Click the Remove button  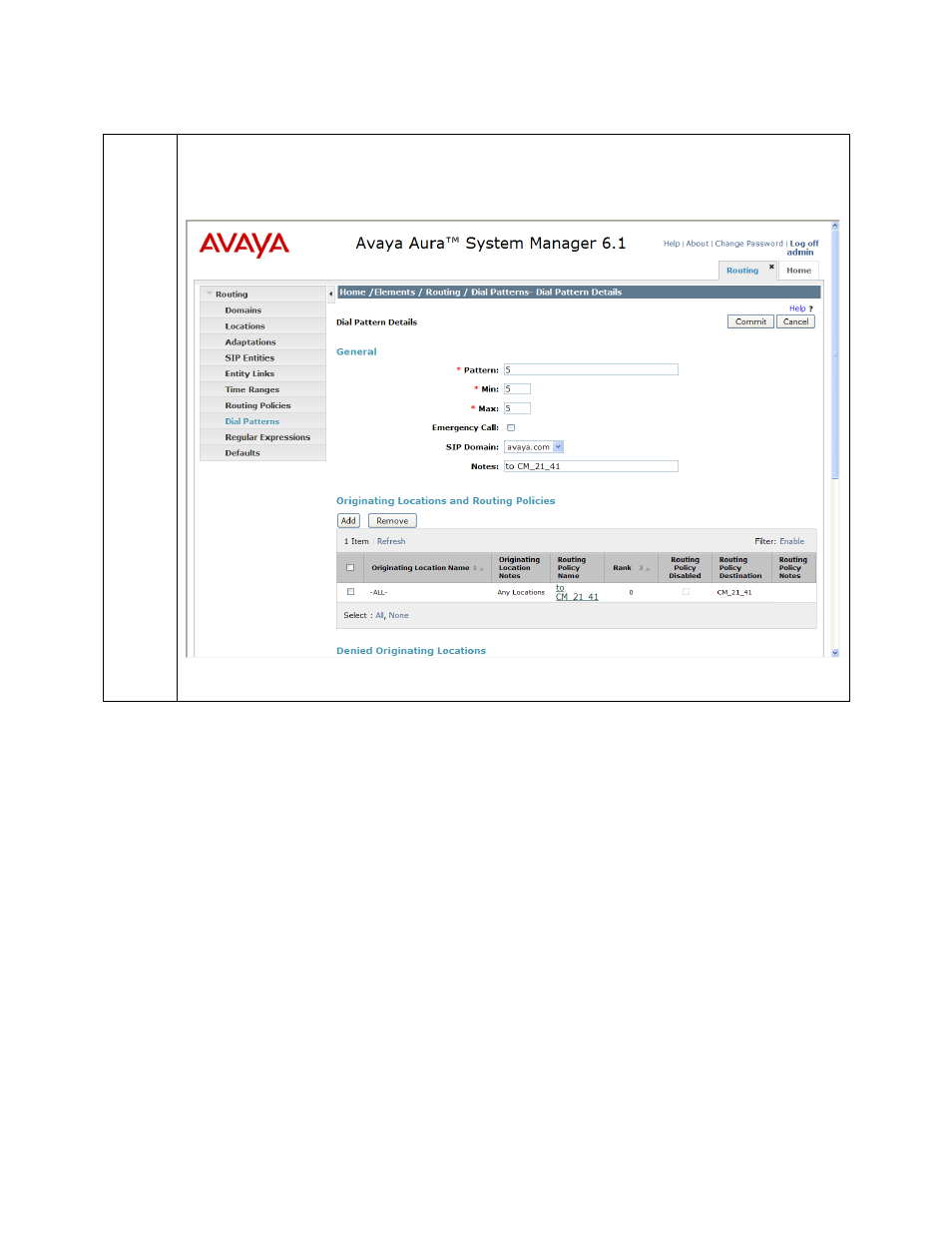click(392, 521)
